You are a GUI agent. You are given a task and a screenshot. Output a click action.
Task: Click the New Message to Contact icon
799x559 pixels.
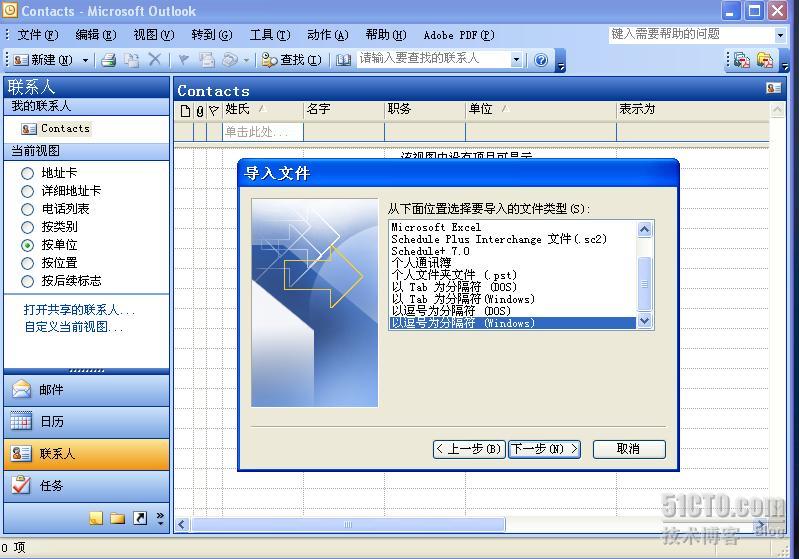207,60
